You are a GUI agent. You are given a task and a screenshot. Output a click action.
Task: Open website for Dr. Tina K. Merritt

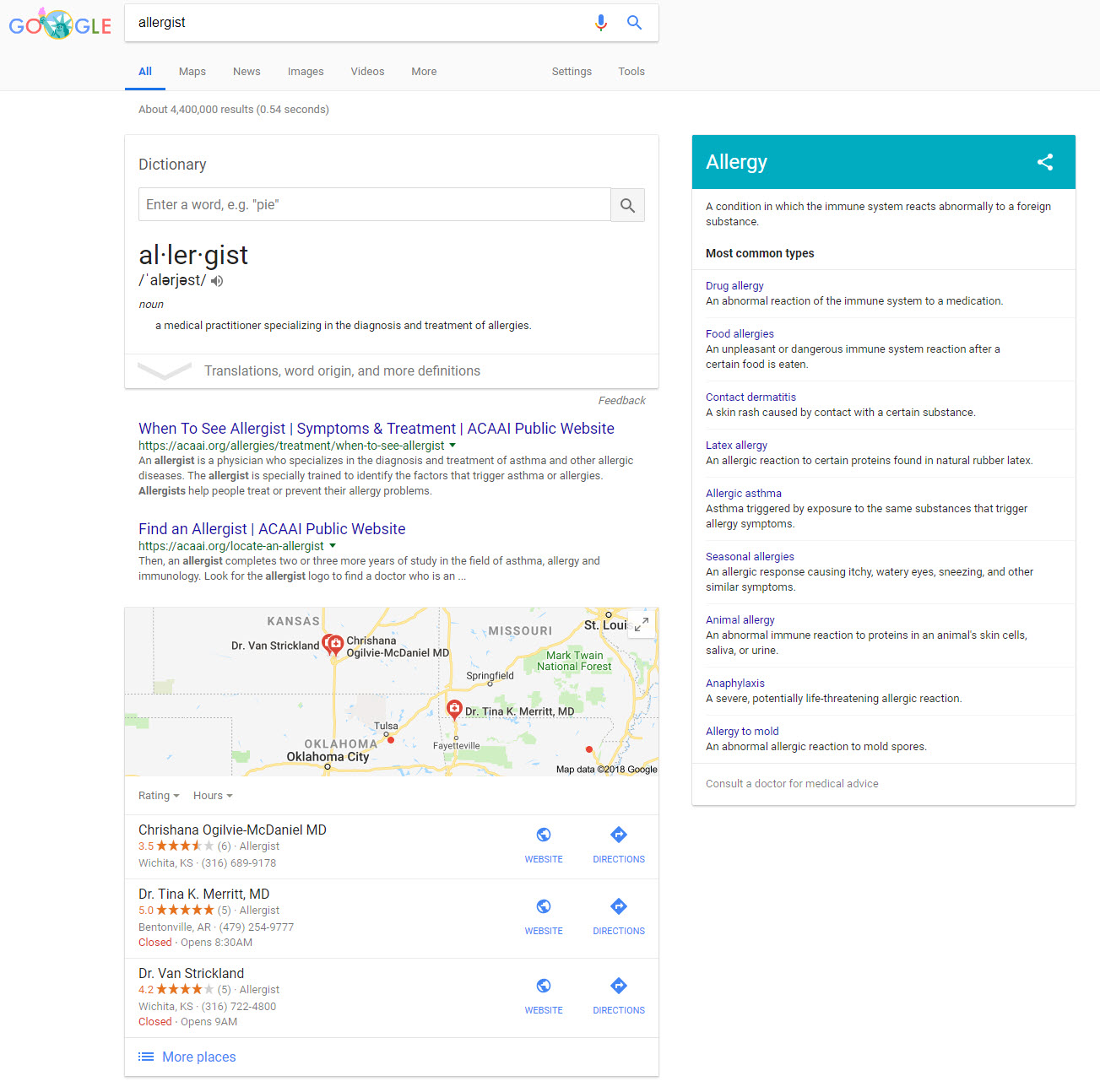[x=544, y=917]
